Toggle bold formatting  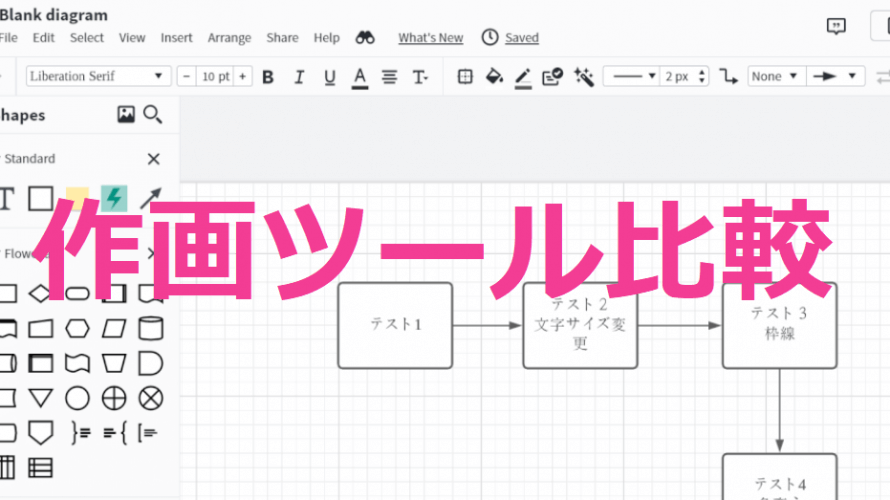pos(268,77)
